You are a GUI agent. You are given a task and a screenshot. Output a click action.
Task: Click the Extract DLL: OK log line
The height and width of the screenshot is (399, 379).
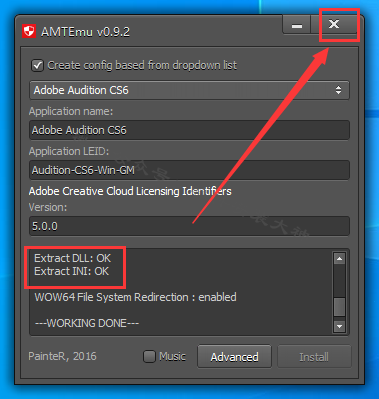point(73,258)
